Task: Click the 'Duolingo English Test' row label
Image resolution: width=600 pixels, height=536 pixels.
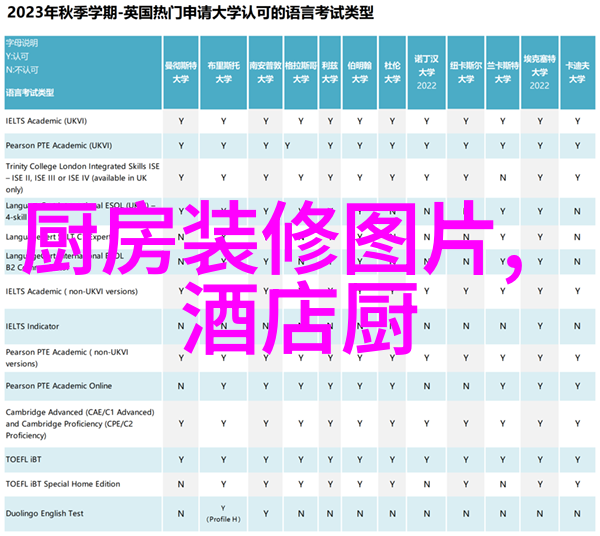Action: click(x=44, y=513)
